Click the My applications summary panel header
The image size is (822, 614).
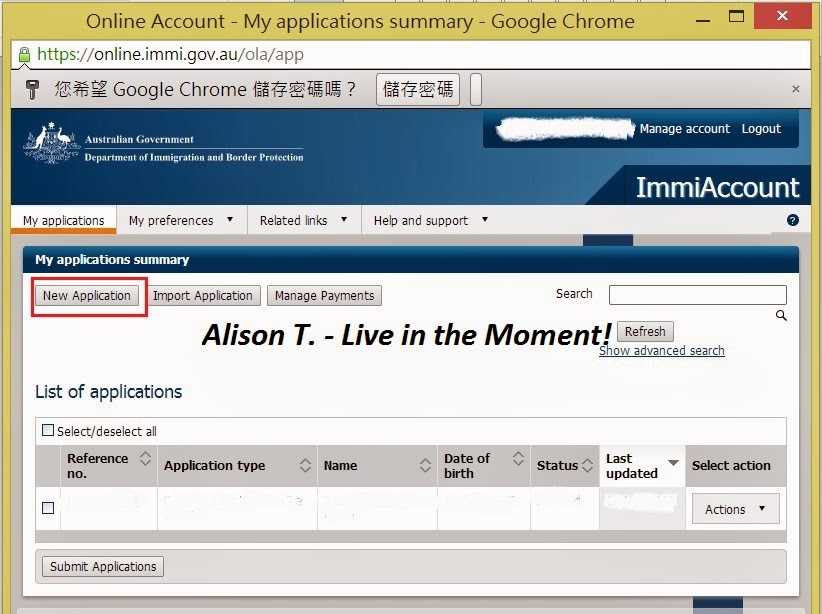(411, 260)
